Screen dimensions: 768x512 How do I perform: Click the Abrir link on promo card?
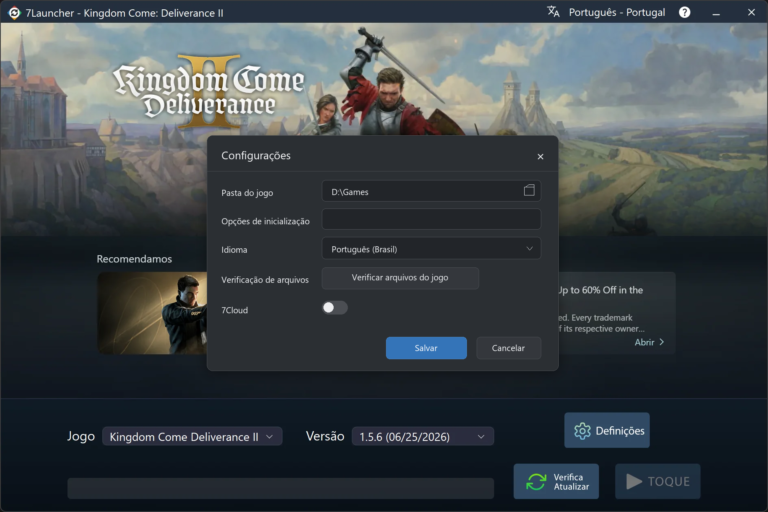649,342
